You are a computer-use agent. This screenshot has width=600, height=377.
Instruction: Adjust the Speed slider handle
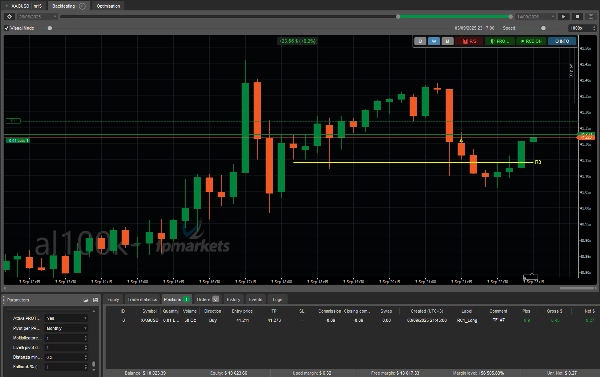pyautogui.click(x=543, y=28)
